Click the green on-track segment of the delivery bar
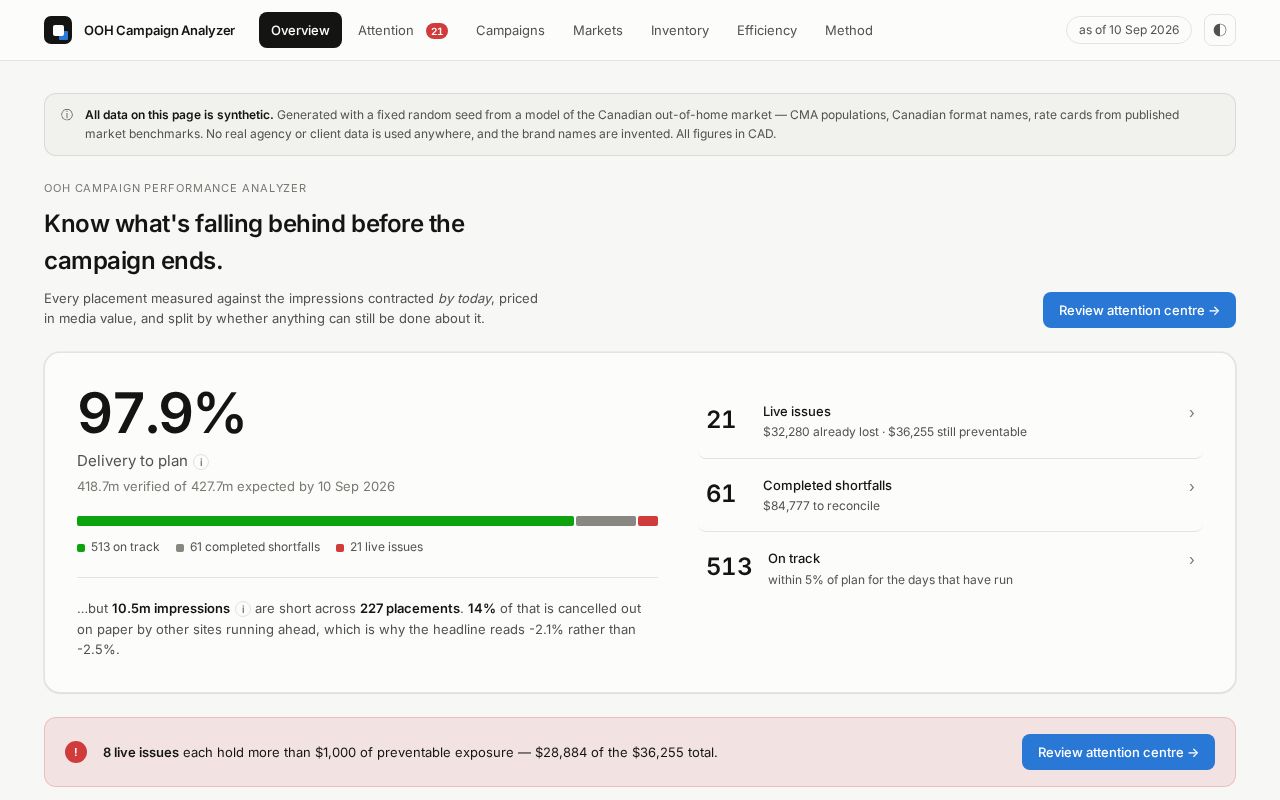 325,521
